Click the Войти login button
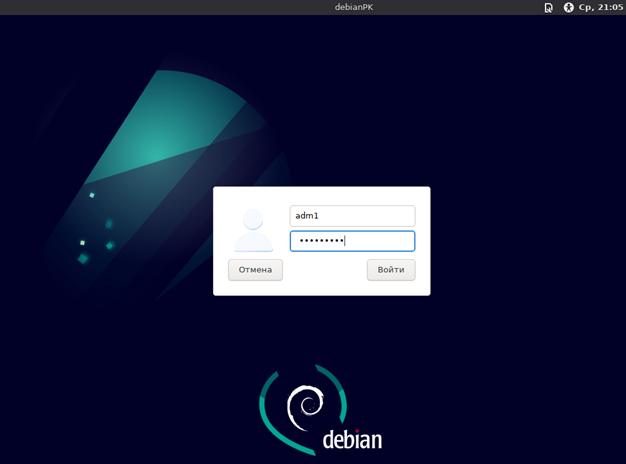The image size is (626, 464). click(x=391, y=270)
